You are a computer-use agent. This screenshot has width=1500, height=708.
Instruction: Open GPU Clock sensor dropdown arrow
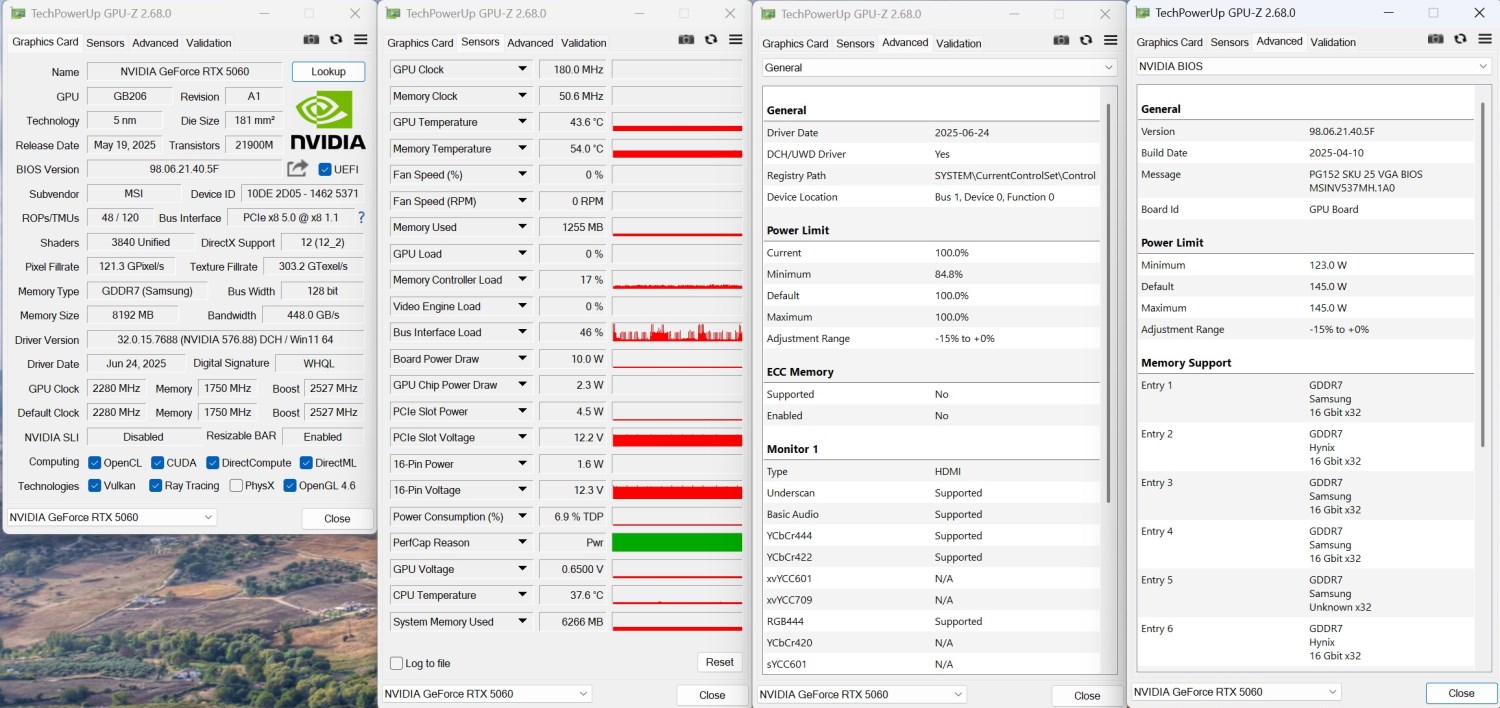pyautogui.click(x=522, y=69)
